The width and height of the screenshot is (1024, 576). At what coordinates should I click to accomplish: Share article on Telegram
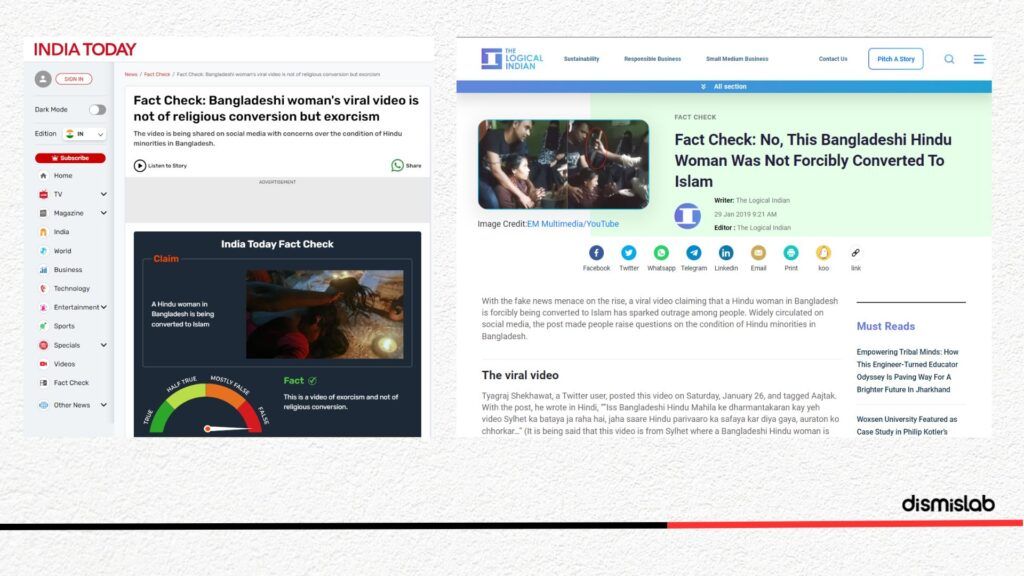(x=694, y=253)
